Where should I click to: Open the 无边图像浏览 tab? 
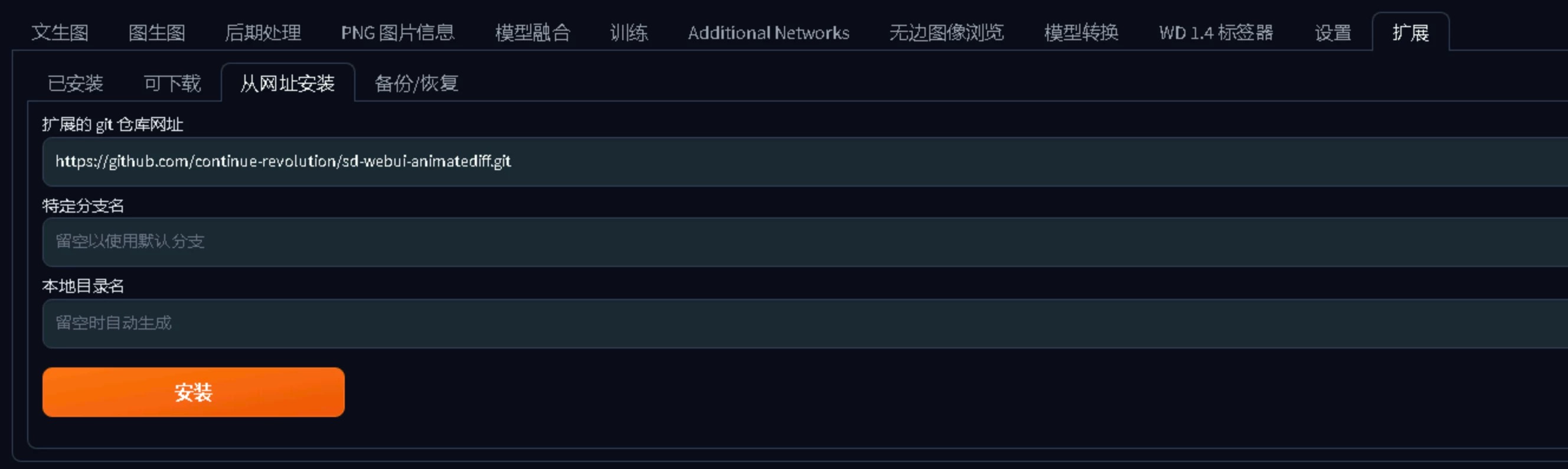pyautogui.click(x=946, y=32)
